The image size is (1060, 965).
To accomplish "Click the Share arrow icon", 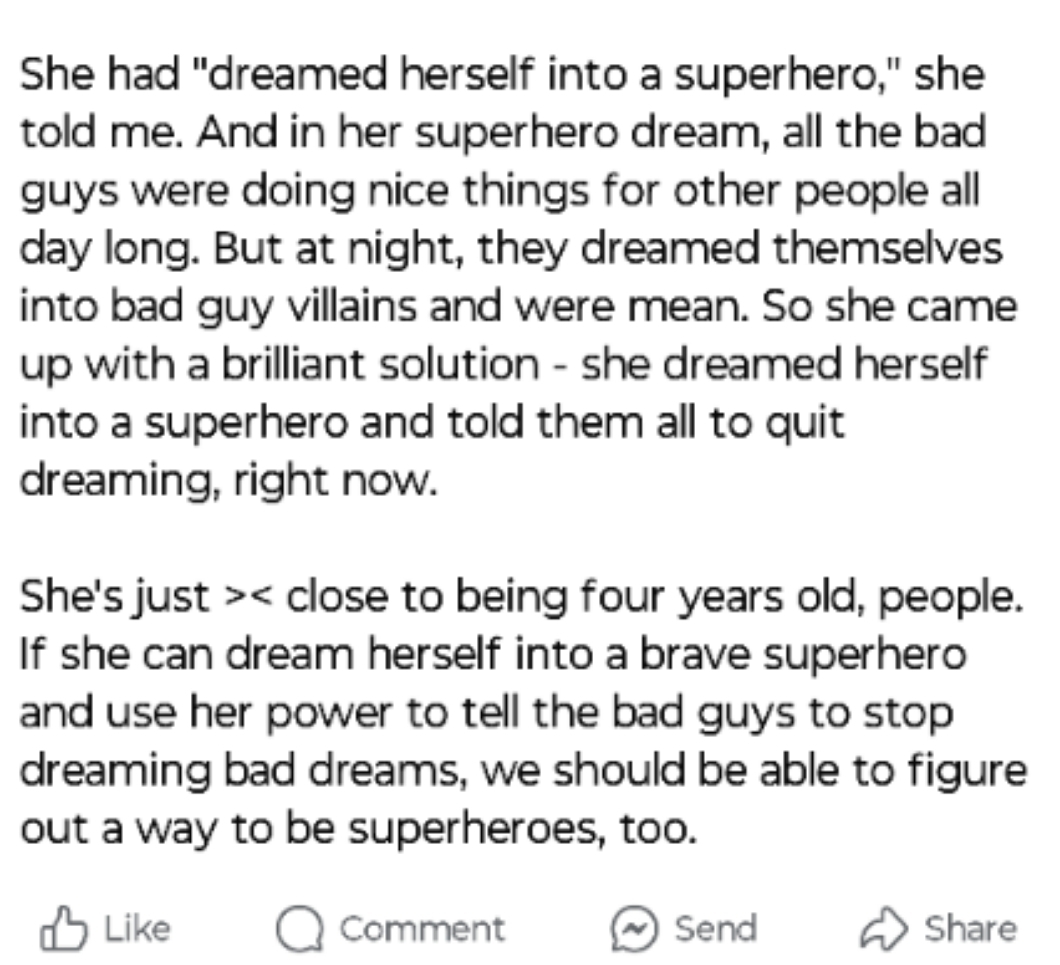I will coord(885,928).
